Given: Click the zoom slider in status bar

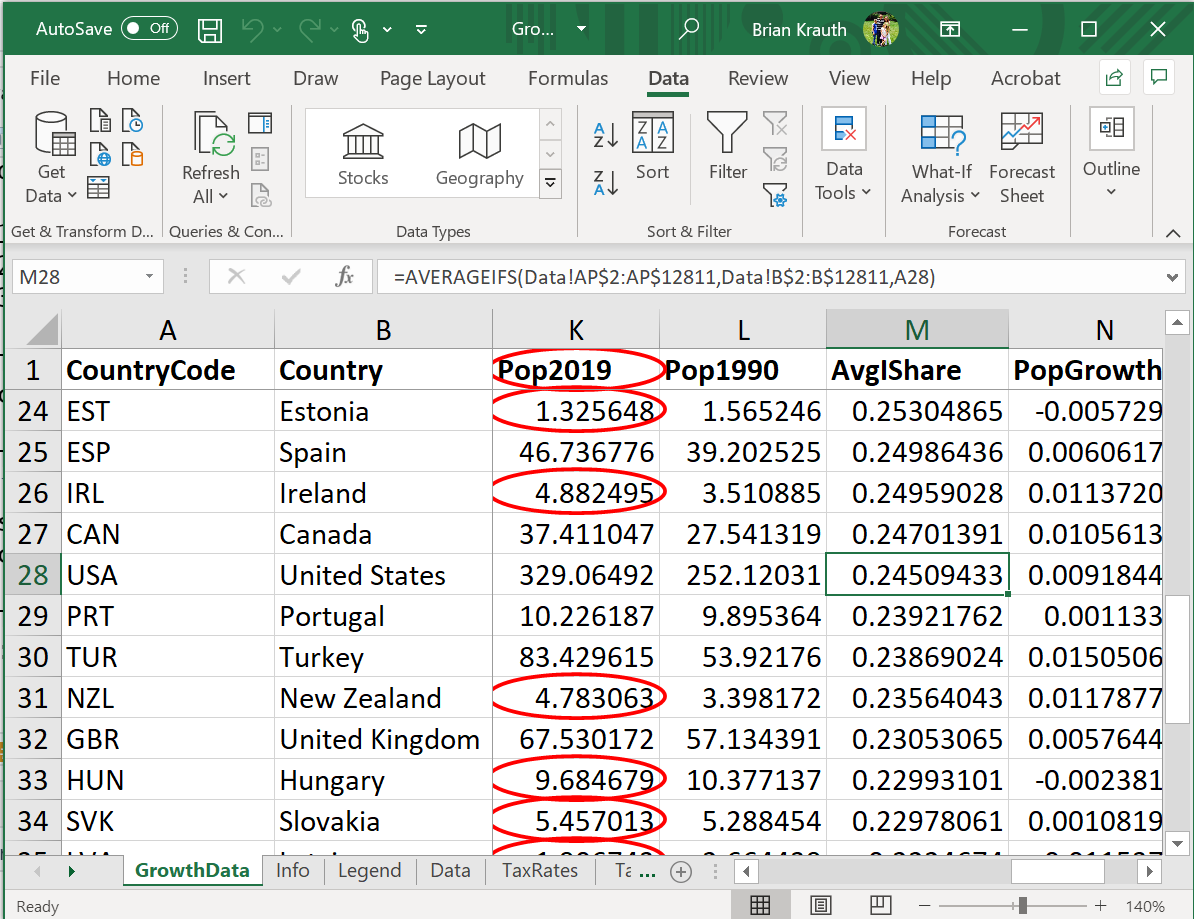Looking at the screenshot, I should click(1021, 906).
